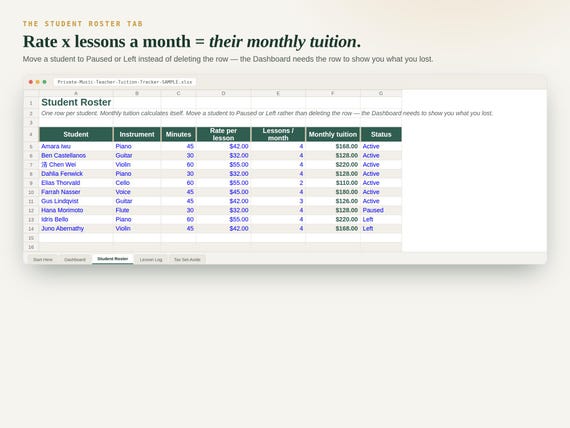This screenshot has height=428, width=570.
Task: Click the $45.00 rate for Farrah Nasser
Action: [224, 192]
